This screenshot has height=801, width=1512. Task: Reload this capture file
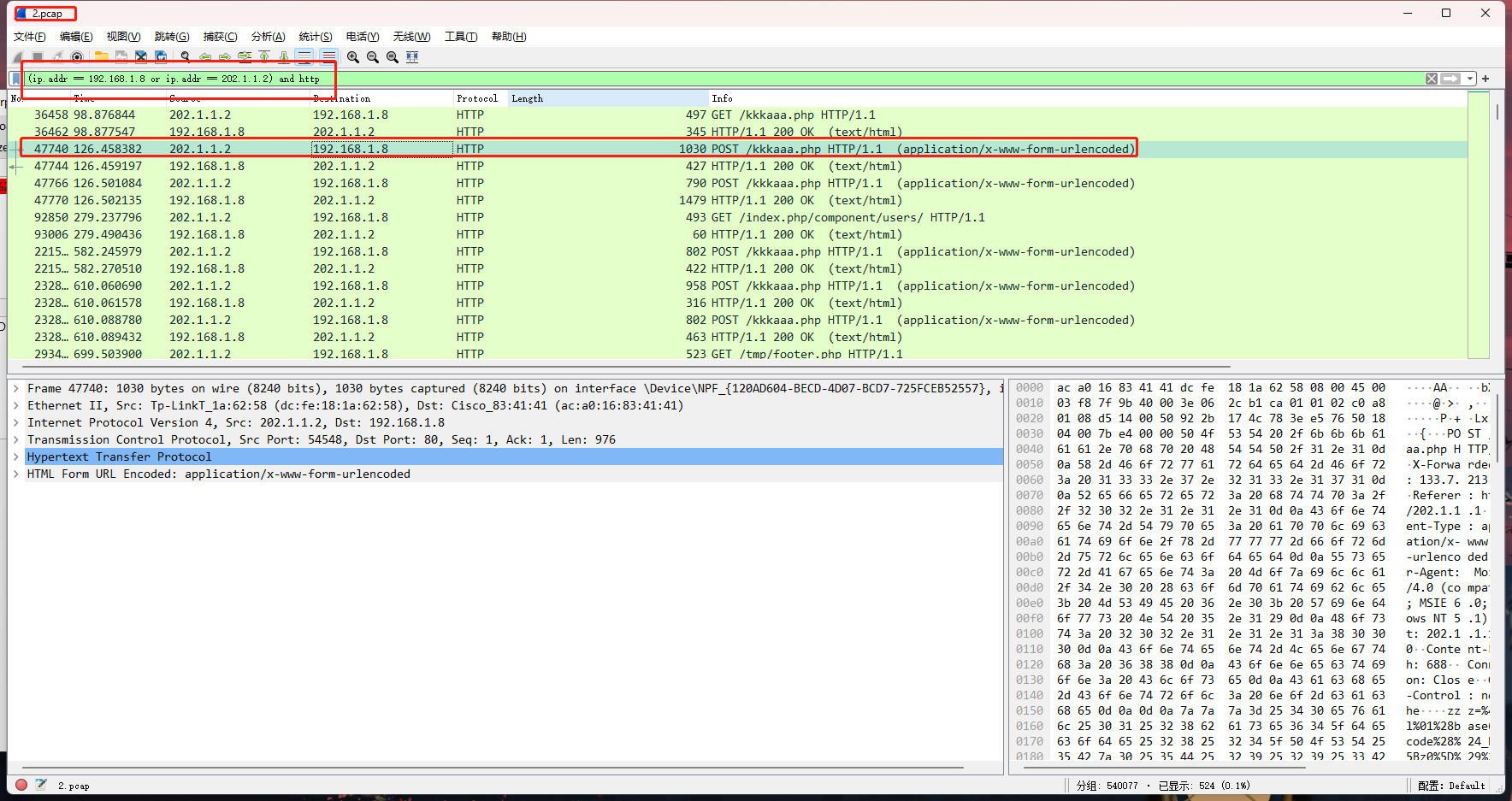point(161,57)
